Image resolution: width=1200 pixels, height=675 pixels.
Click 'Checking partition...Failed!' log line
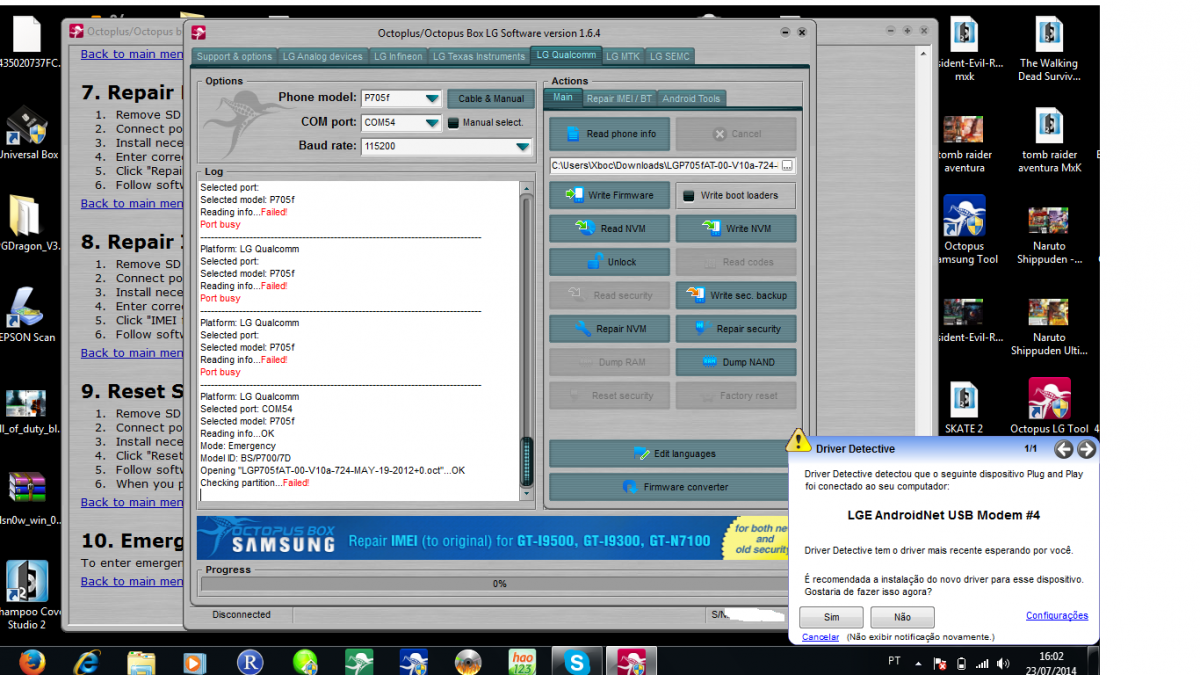255,483
